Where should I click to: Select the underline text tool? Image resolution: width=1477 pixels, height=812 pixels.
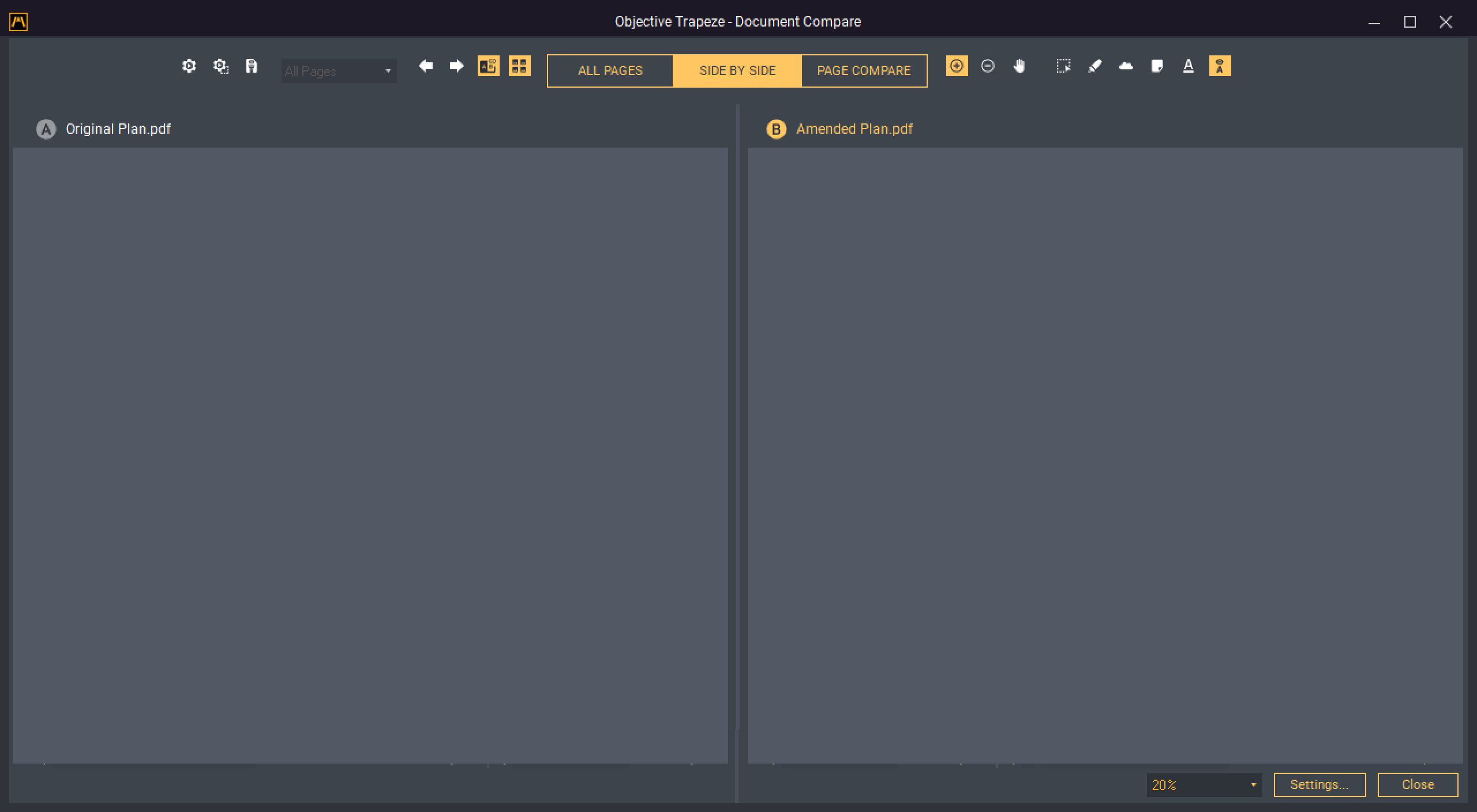(x=1188, y=66)
